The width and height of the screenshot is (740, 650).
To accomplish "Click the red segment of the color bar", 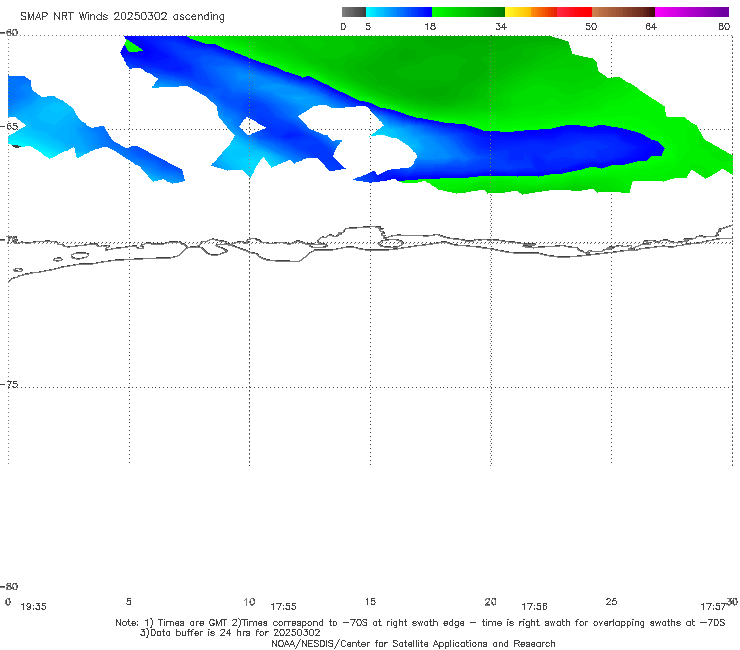I will click(x=574, y=12).
